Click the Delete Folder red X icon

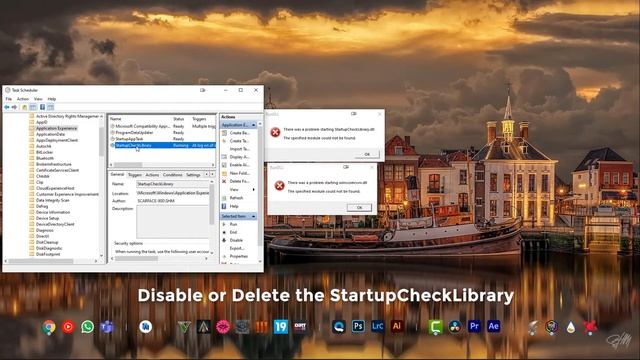(224, 181)
